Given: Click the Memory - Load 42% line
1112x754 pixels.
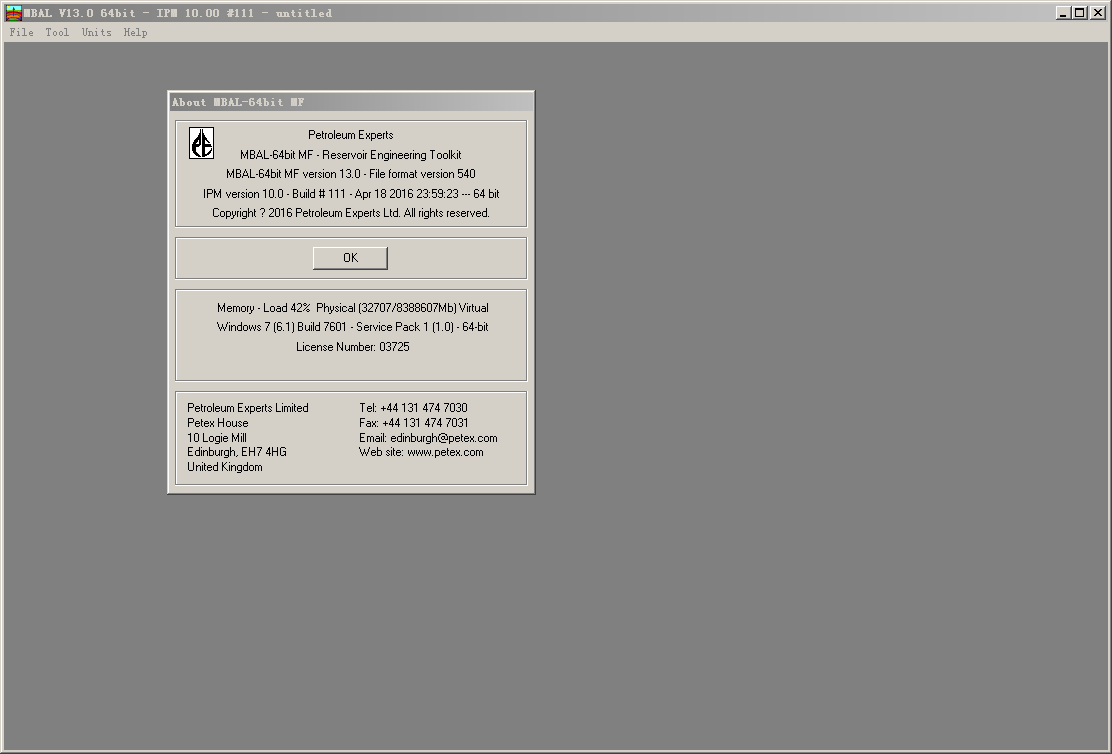Looking at the screenshot, I should [x=352, y=308].
